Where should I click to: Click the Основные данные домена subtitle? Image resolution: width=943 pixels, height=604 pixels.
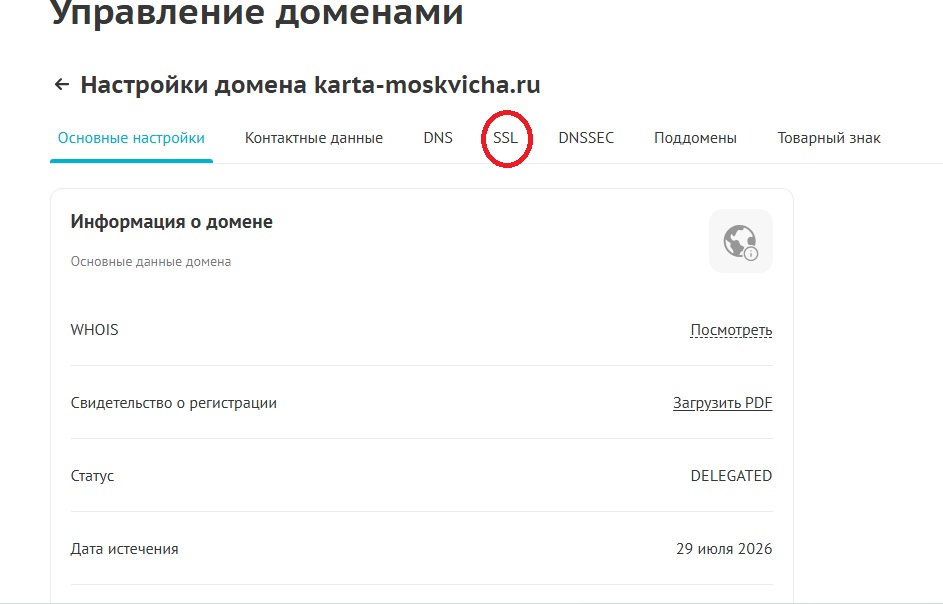click(150, 262)
